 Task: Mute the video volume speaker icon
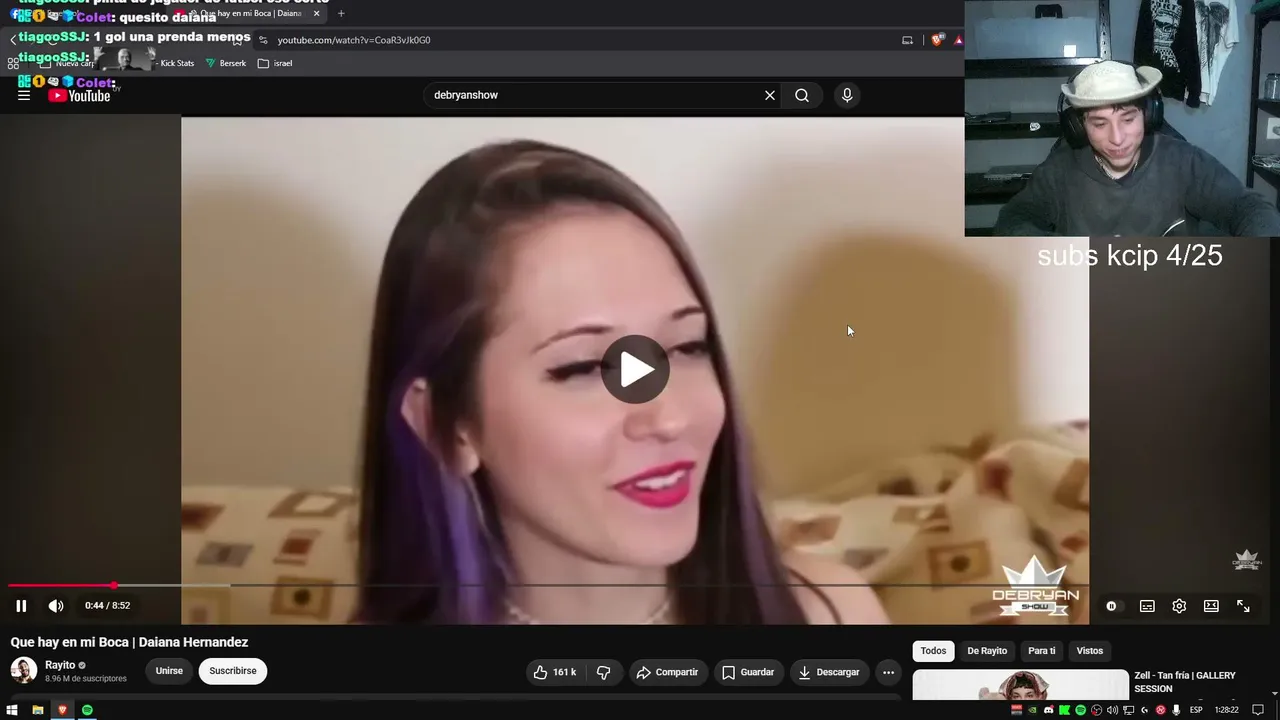56,605
